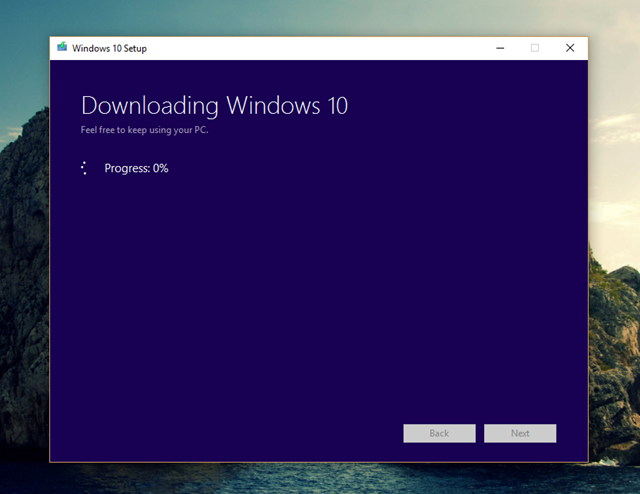The height and width of the screenshot is (494, 640).
Task: Click the rocky cliff wallpaper left of the window
Action: point(24,300)
